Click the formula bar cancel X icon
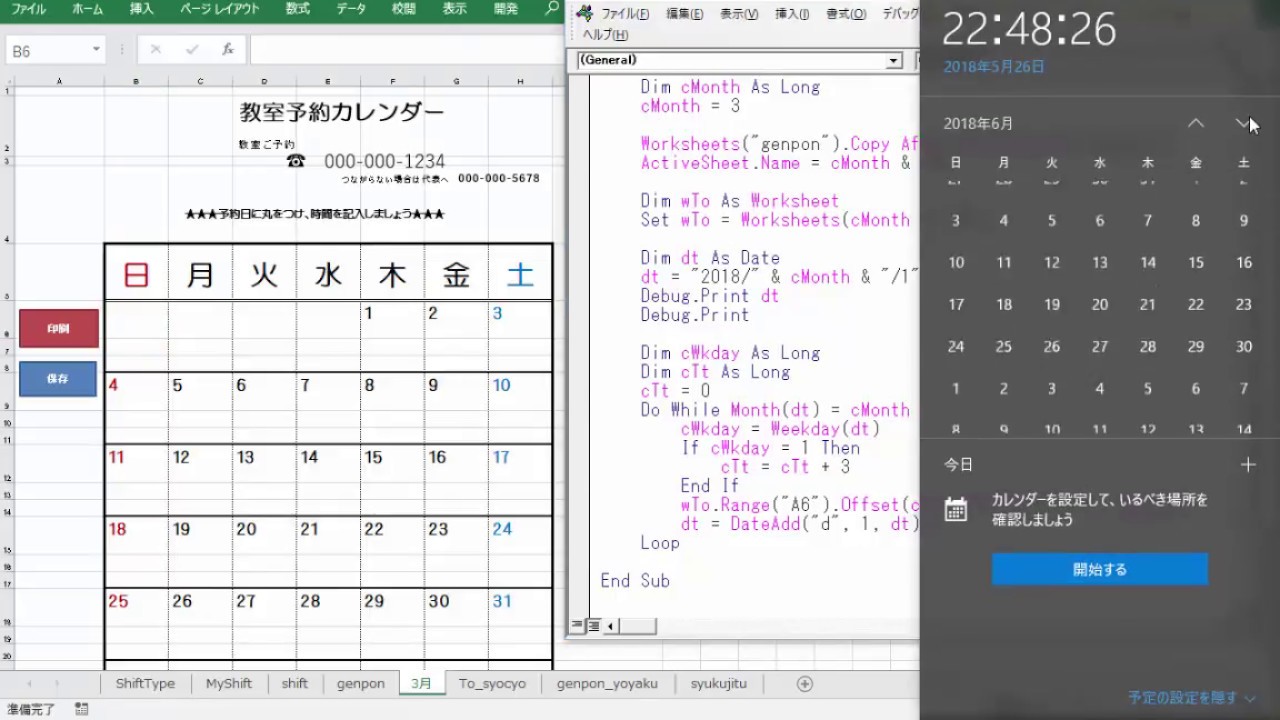Screen dimensions: 1280x720 156,49
